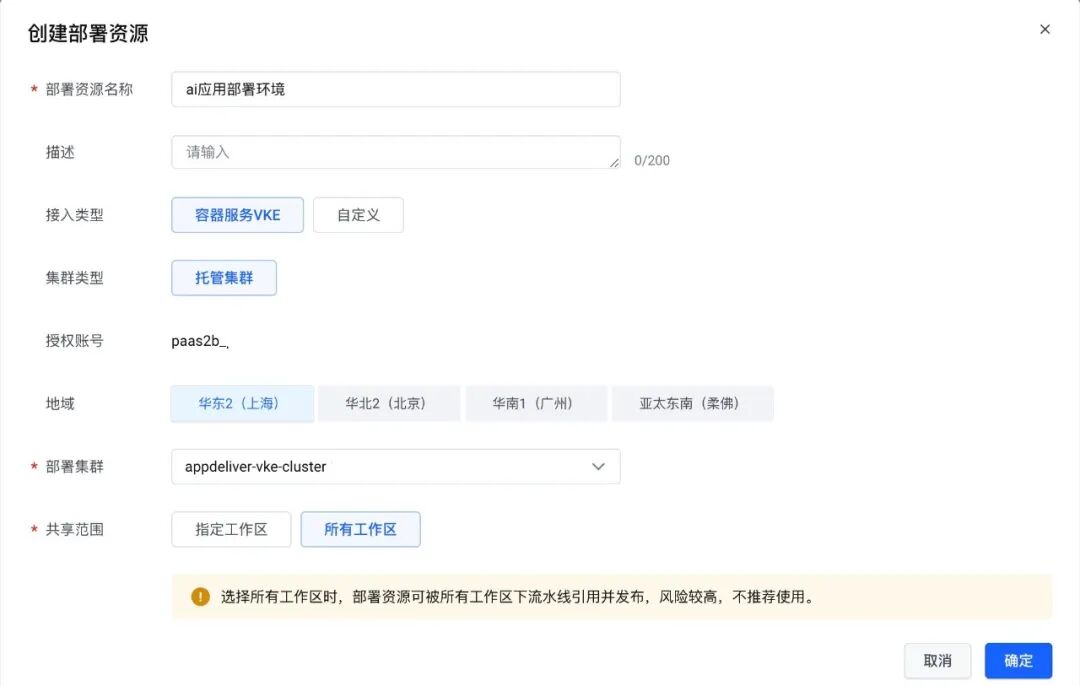Click the 授权账号 label
This screenshot has width=1080, height=686.
(74, 341)
